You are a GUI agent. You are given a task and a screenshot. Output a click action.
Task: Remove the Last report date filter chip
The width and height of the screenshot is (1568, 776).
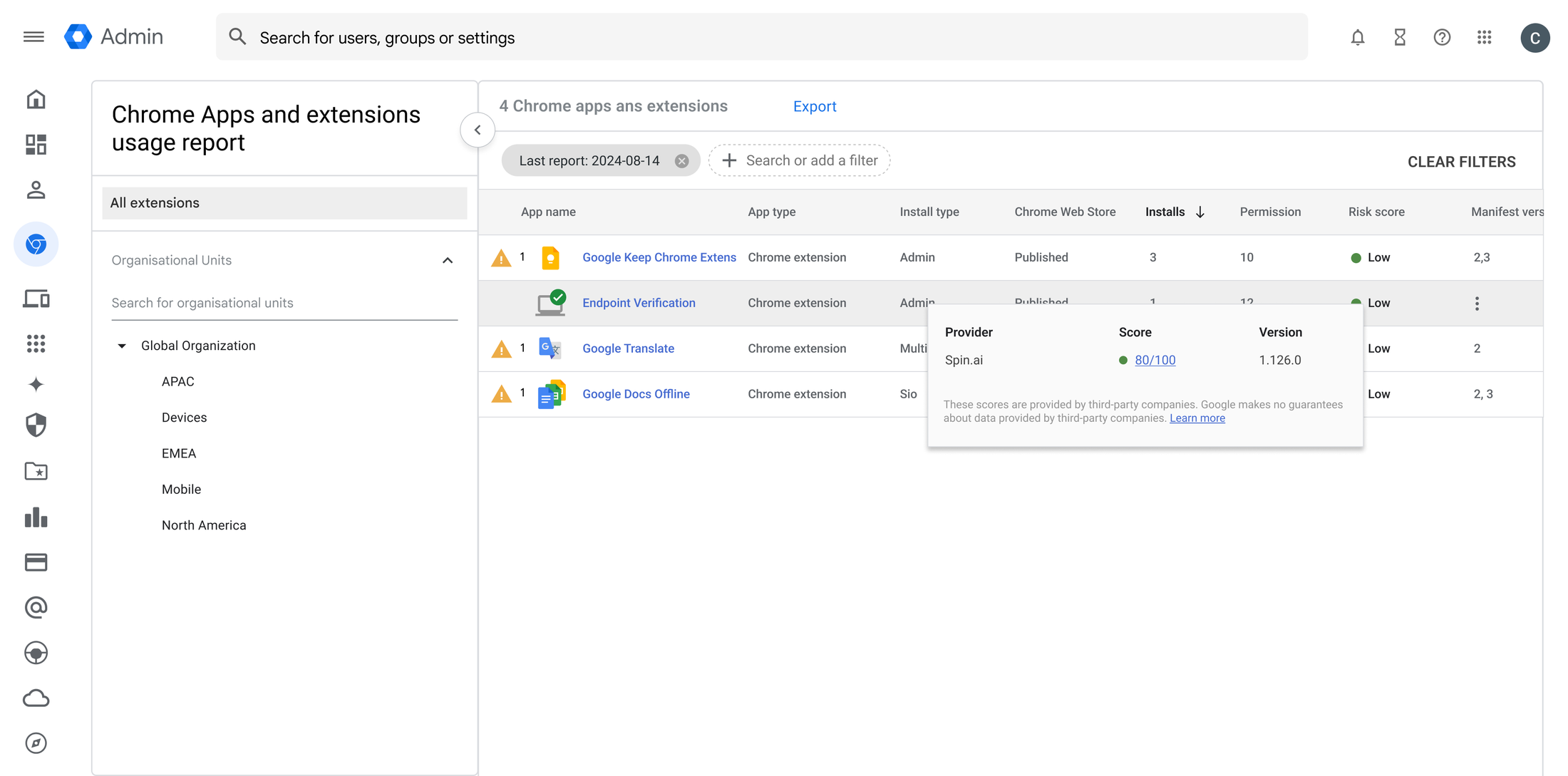click(681, 161)
